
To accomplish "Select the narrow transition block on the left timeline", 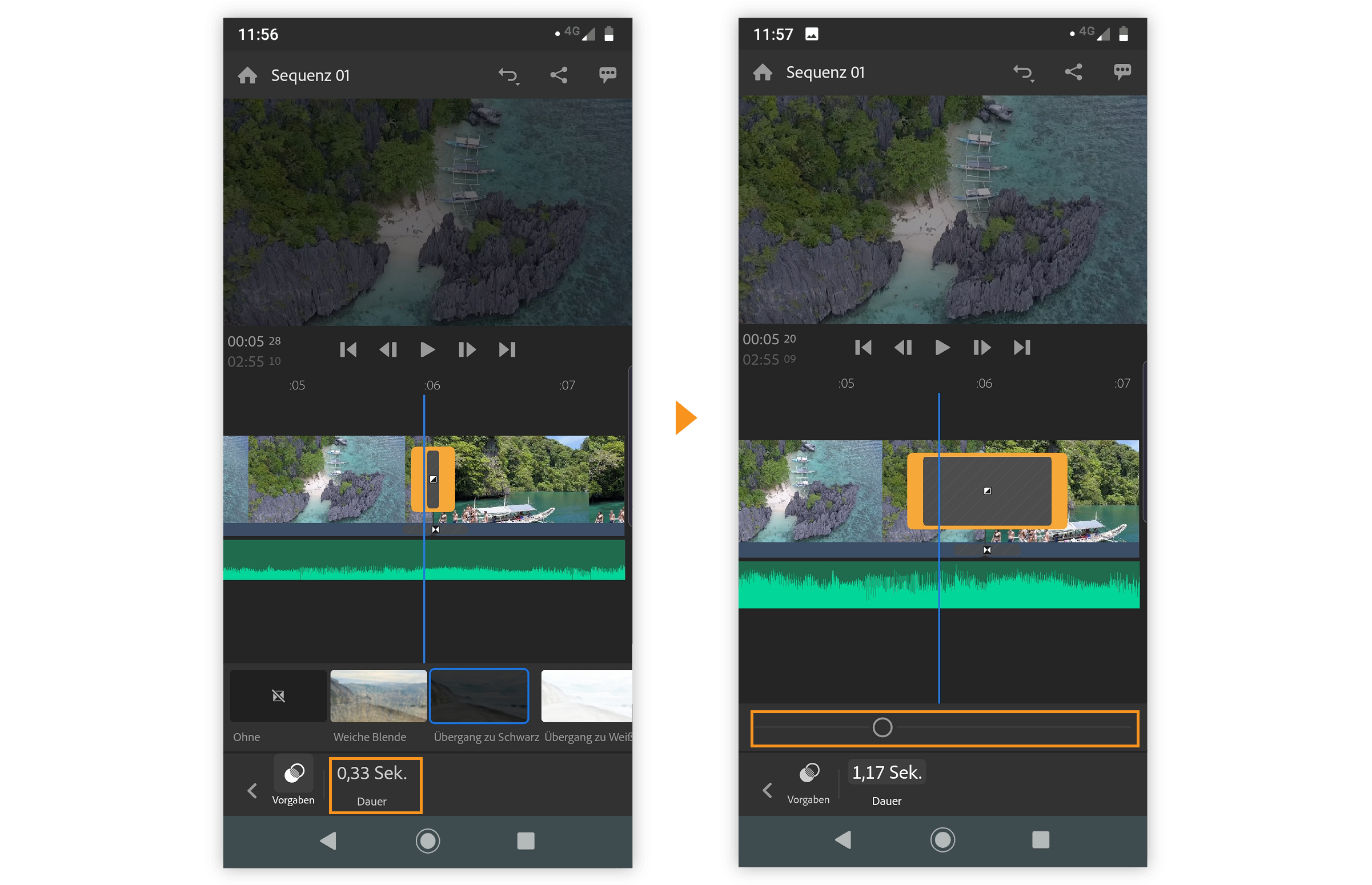I will tap(433, 479).
